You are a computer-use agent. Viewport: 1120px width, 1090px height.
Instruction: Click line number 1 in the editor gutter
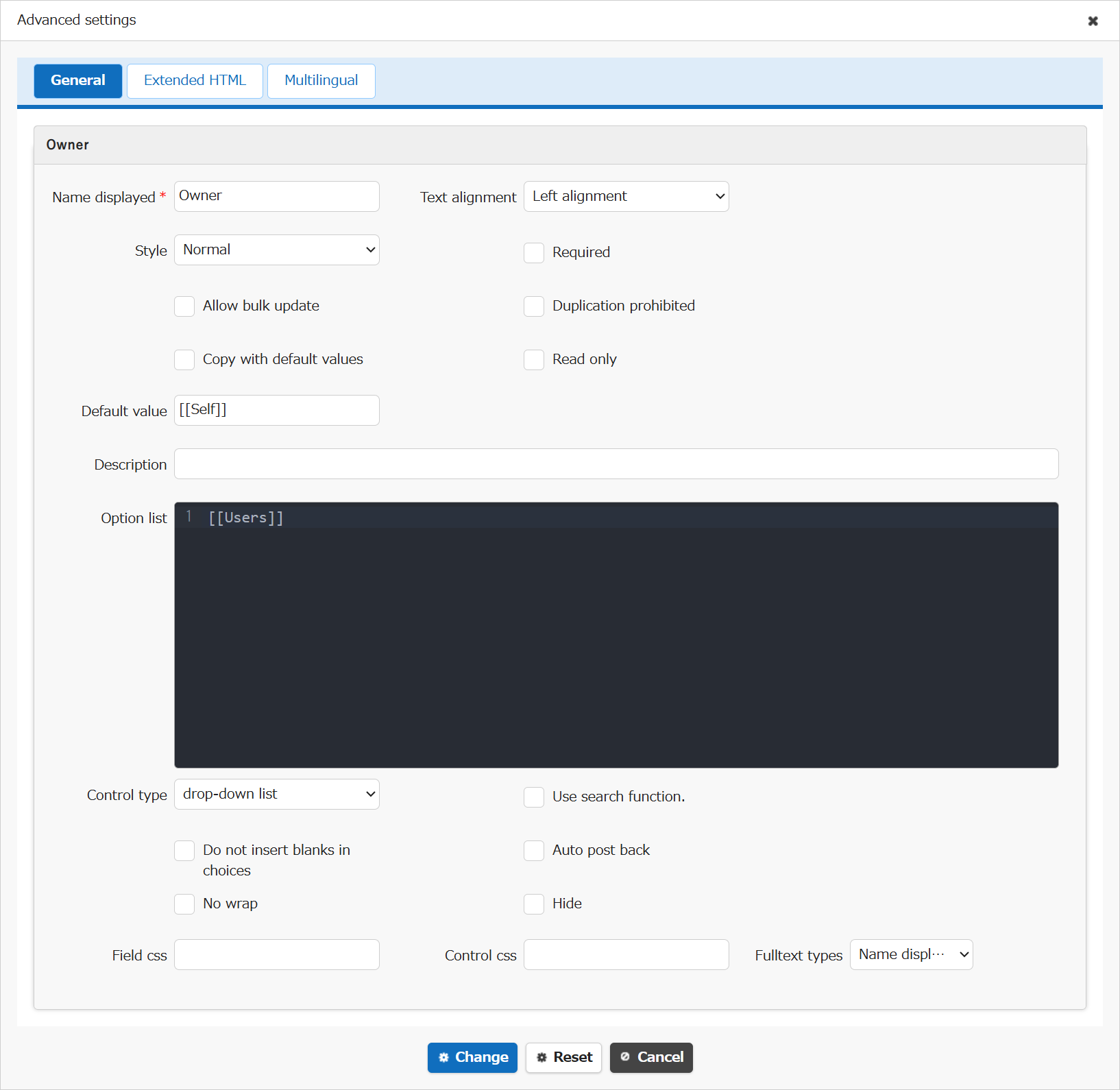188,517
